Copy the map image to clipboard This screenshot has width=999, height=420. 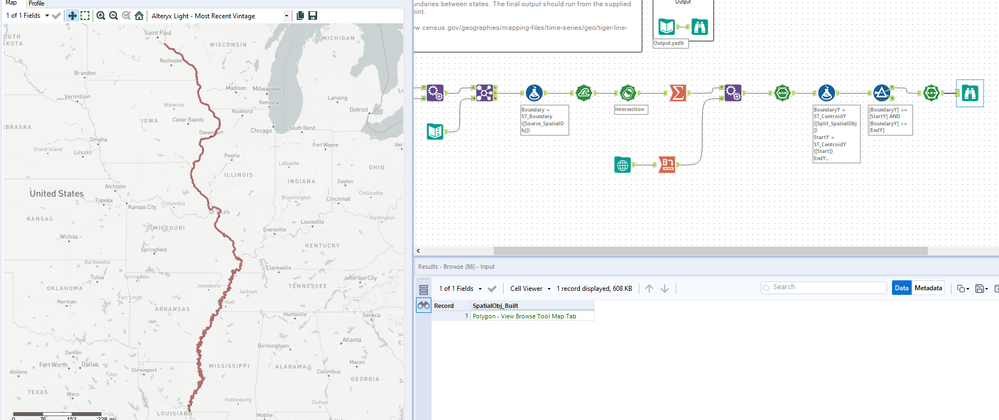[300, 15]
